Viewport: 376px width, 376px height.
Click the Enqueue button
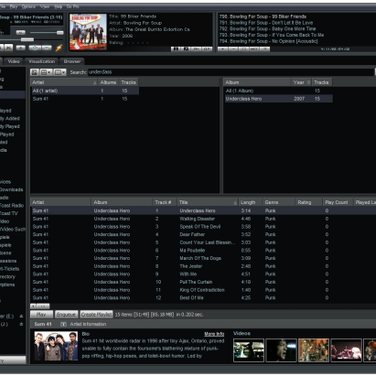pyautogui.click(x=66, y=314)
